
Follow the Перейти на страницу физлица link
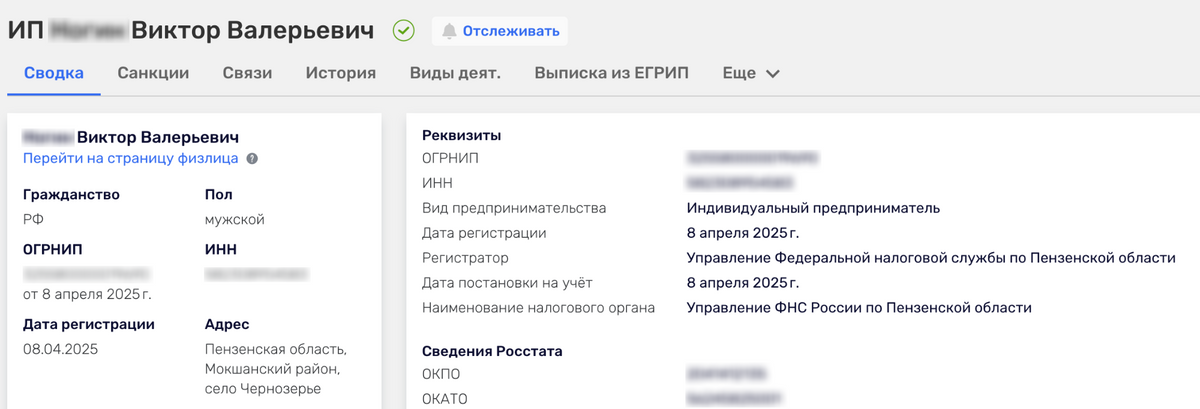click(130, 158)
